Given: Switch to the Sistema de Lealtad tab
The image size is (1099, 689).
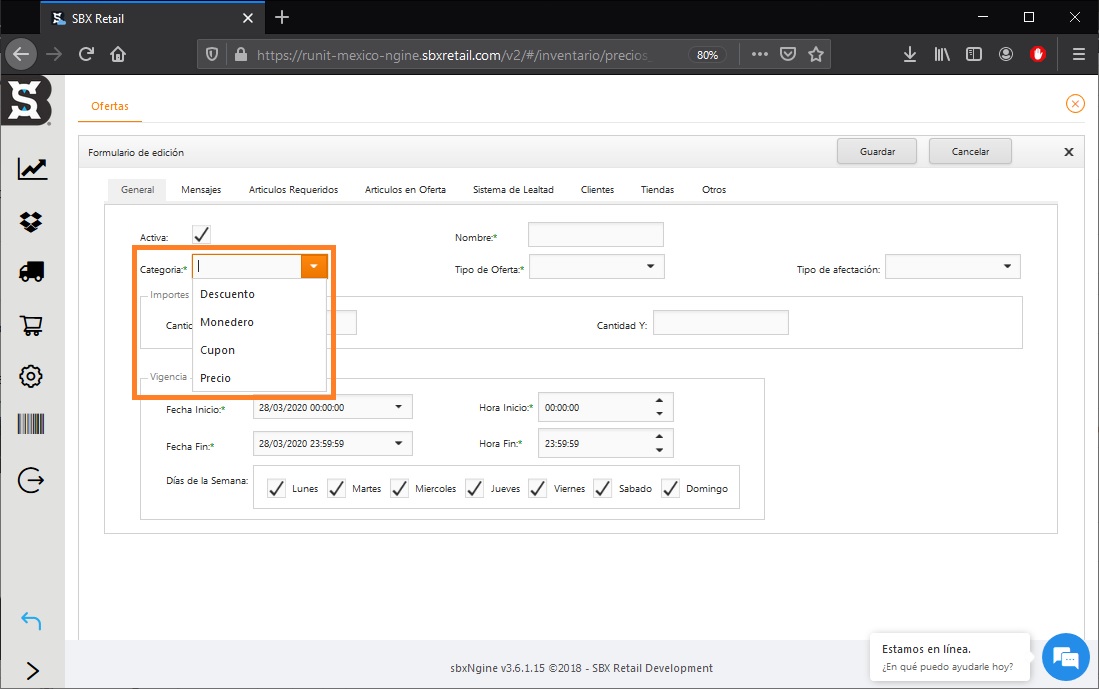Looking at the screenshot, I should (x=513, y=190).
